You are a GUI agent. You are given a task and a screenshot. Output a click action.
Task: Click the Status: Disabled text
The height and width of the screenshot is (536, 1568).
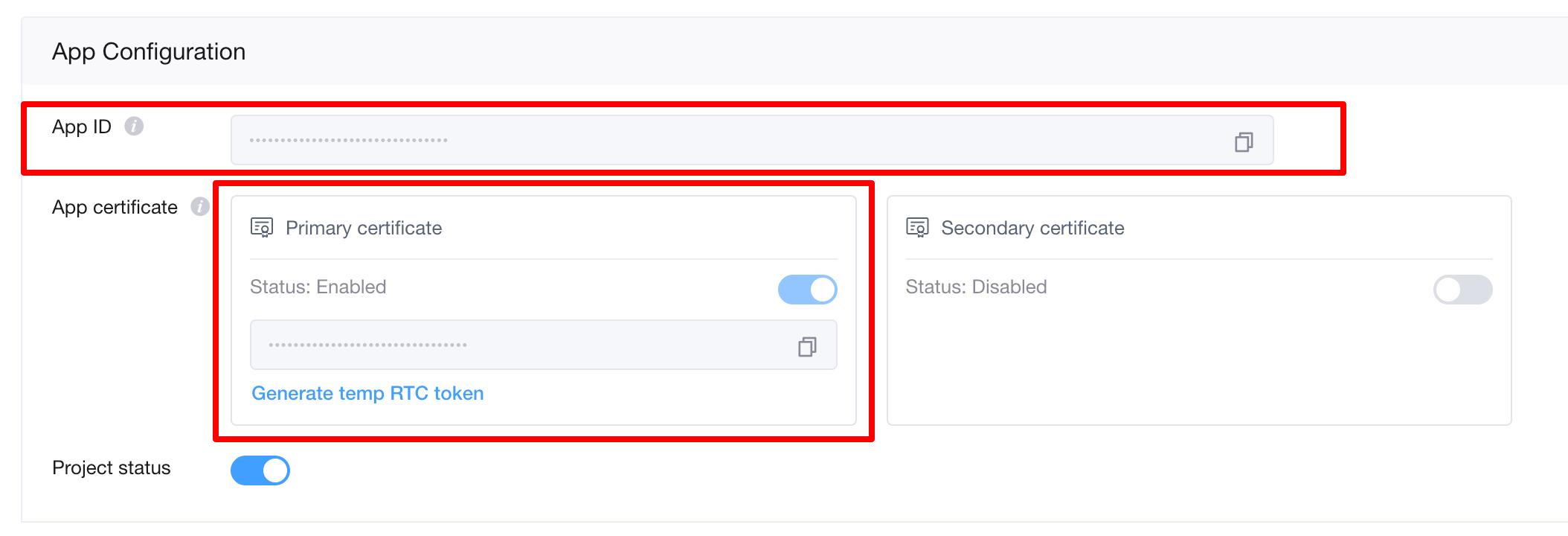click(x=976, y=287)
